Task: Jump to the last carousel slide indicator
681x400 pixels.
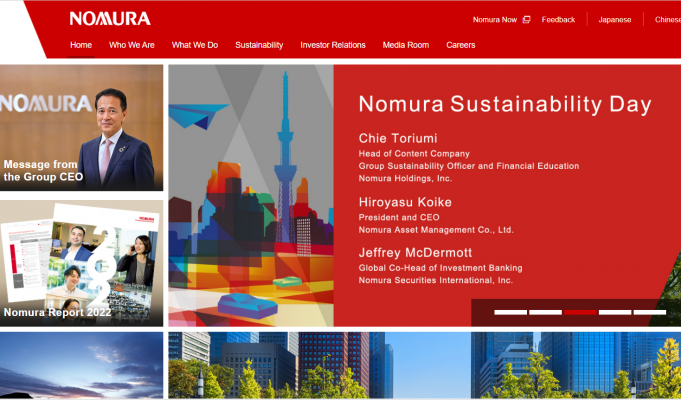Action: pyautogui.click(x=650, y=312)
